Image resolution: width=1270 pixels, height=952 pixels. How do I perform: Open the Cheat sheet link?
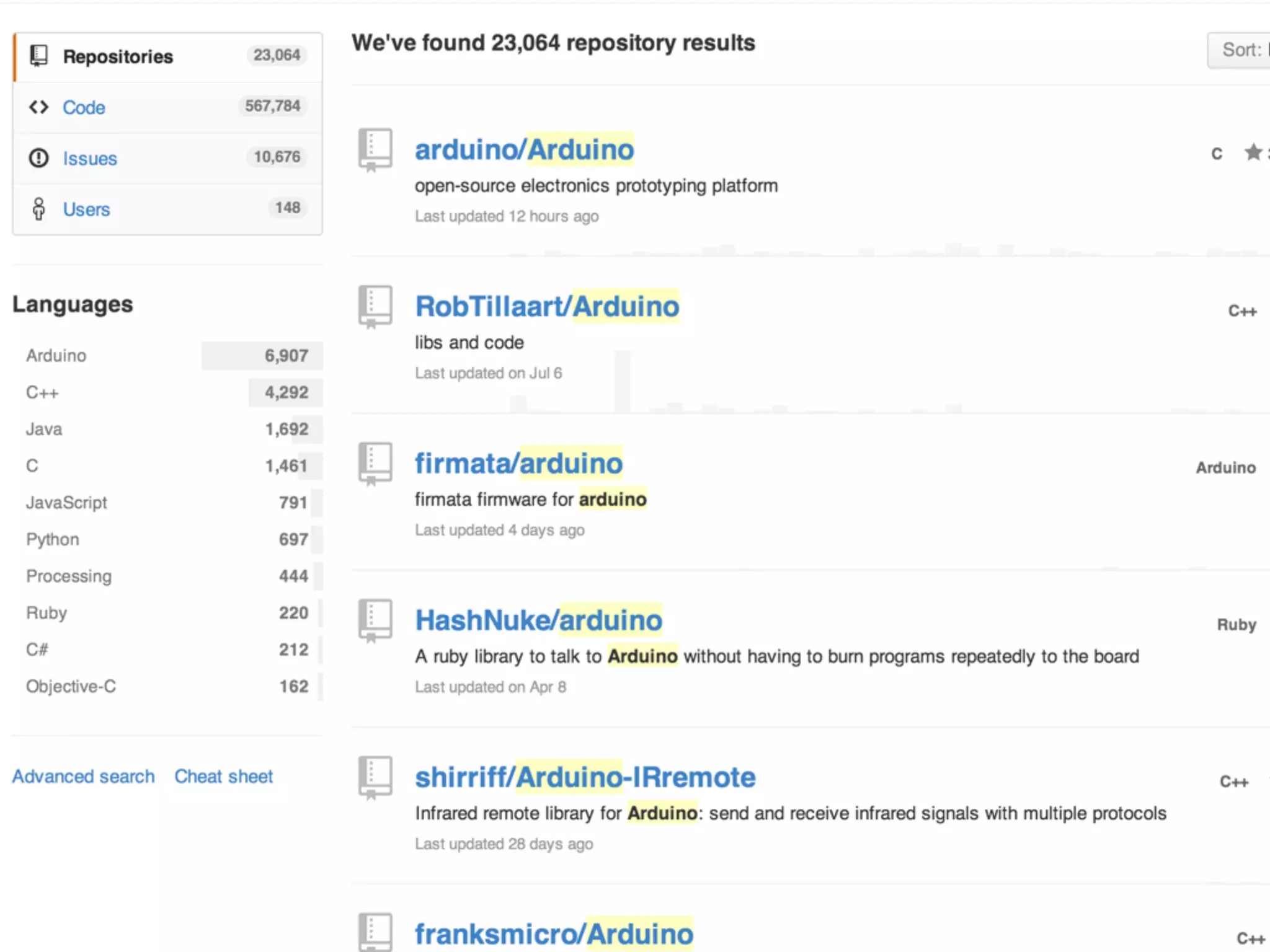[x=223, y=776]
